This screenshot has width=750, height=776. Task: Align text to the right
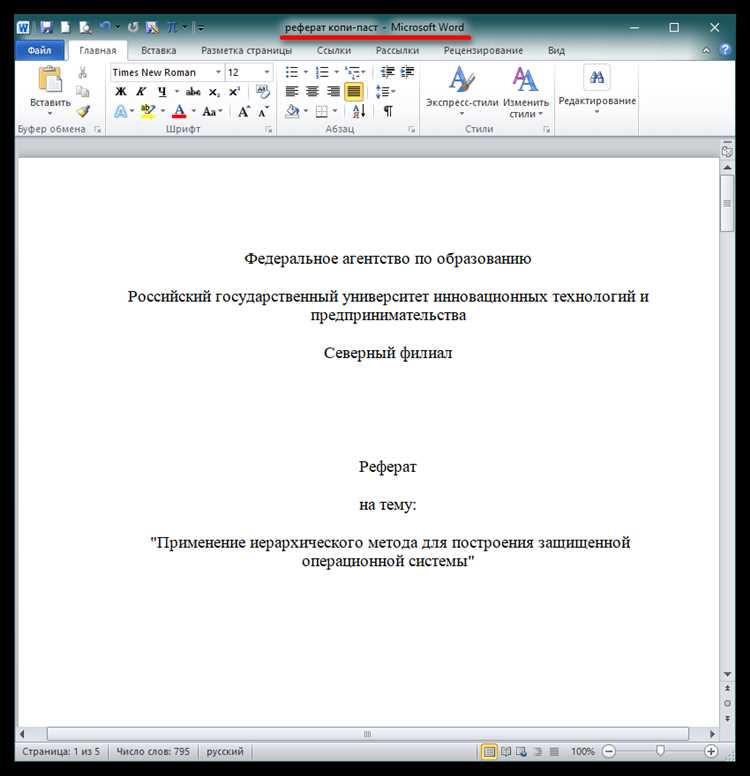pyautogui.click(x=333, y=92)
